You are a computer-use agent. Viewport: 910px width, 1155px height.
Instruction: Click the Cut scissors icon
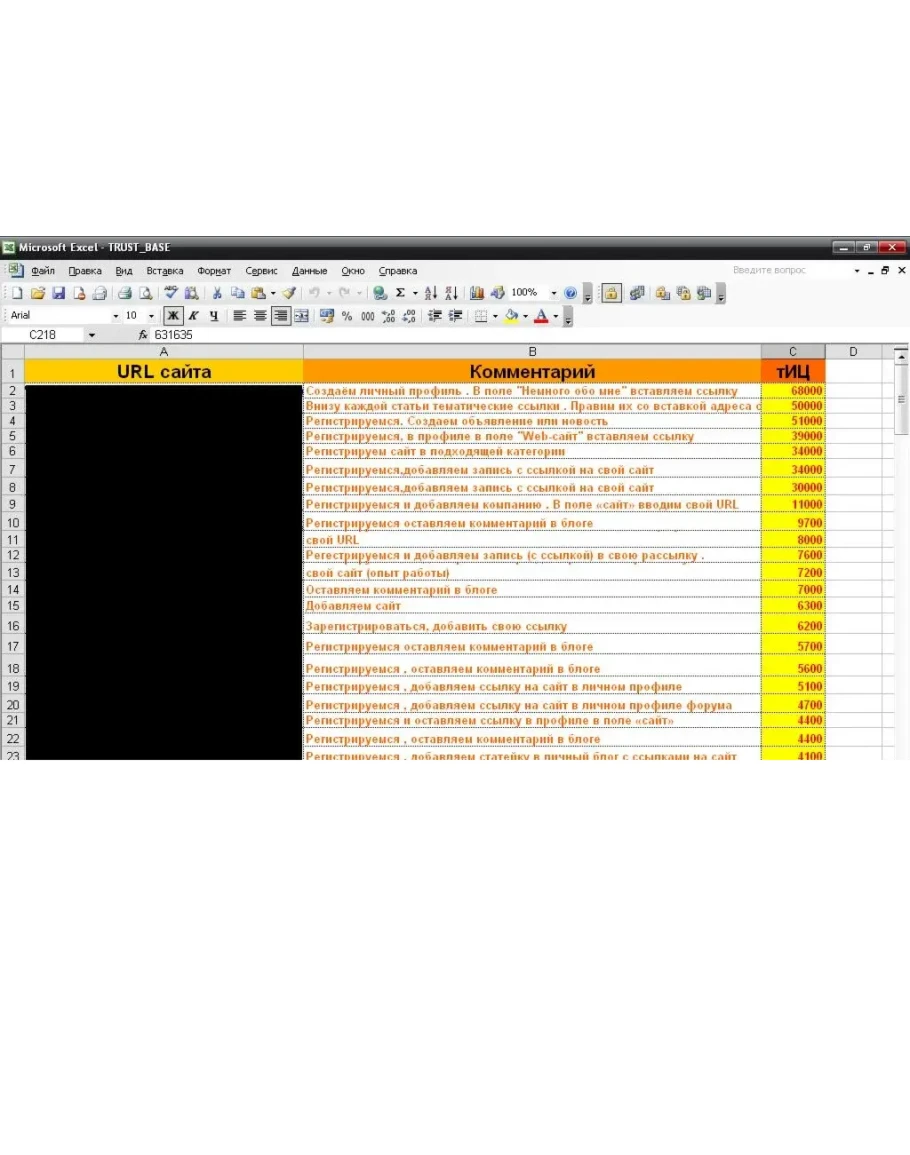(215, 293)
